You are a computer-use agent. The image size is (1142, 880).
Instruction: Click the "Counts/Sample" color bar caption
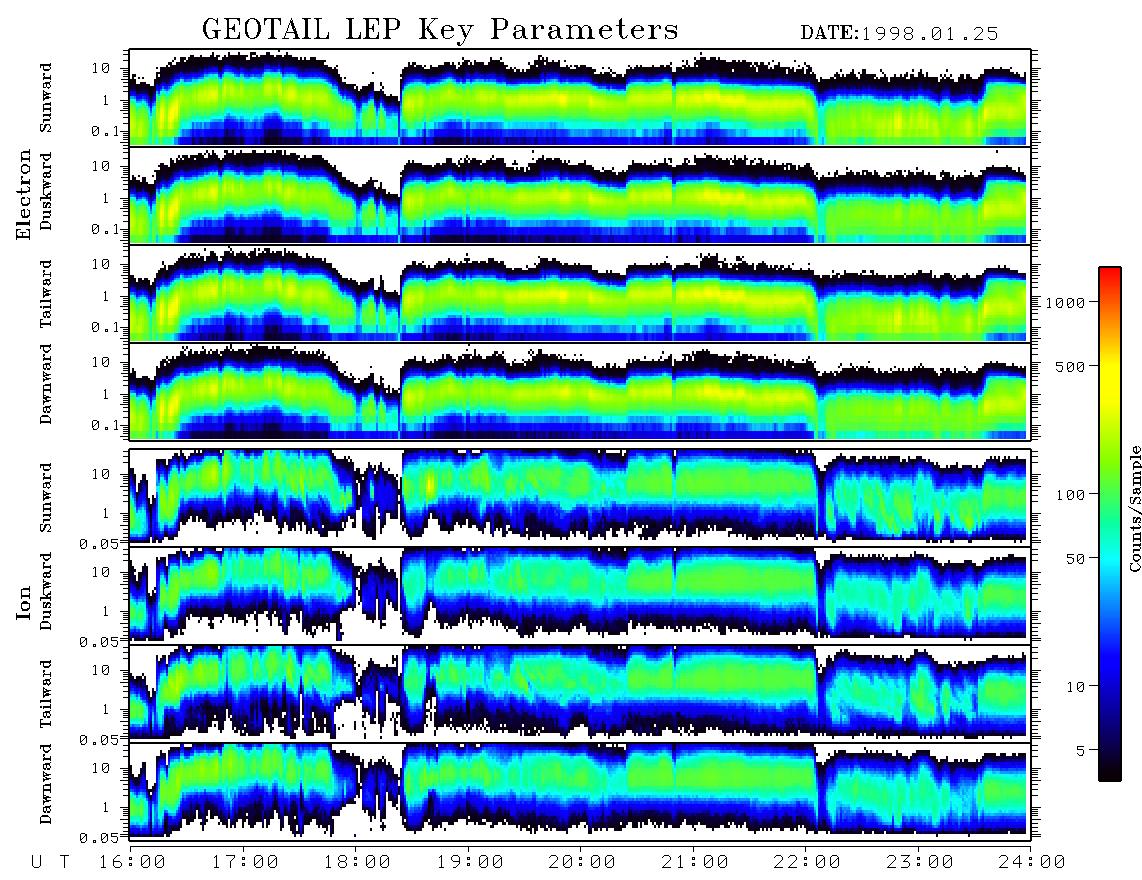coord(1134,508)
